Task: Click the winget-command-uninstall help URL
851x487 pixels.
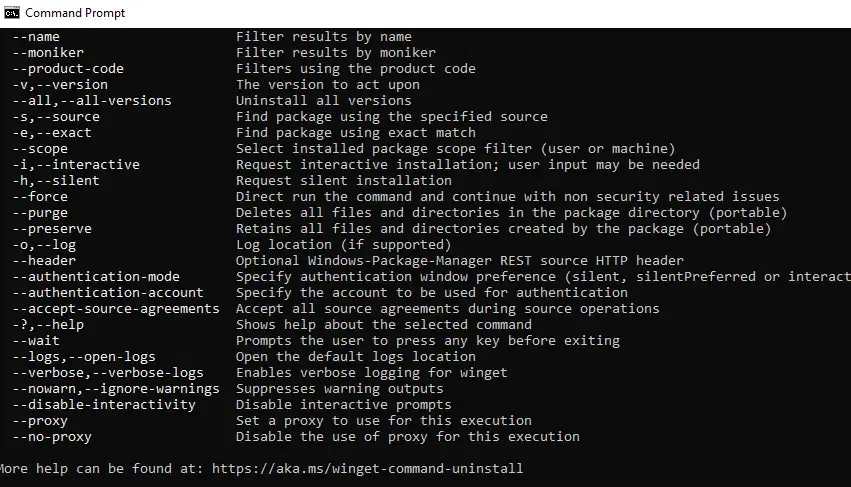Action: 367,469
